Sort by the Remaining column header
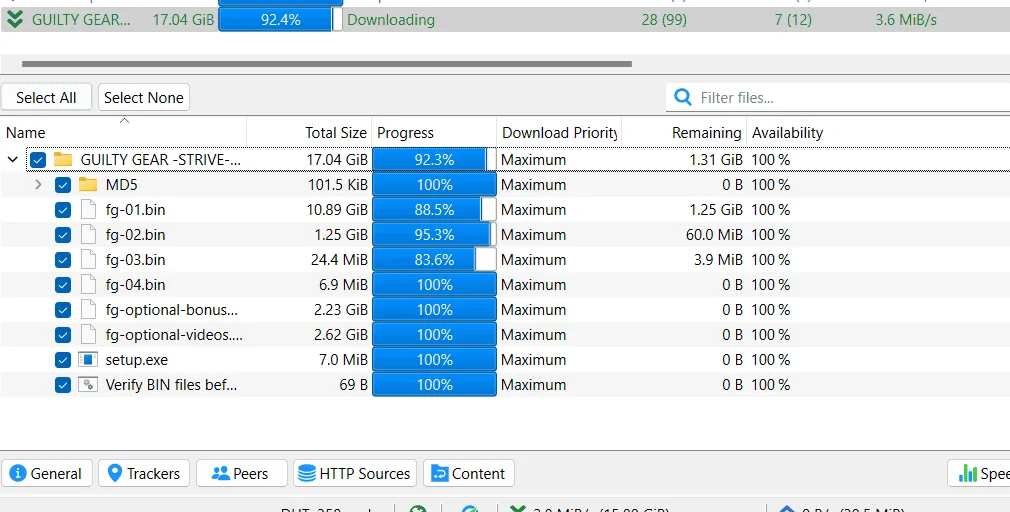 (684, 133)
